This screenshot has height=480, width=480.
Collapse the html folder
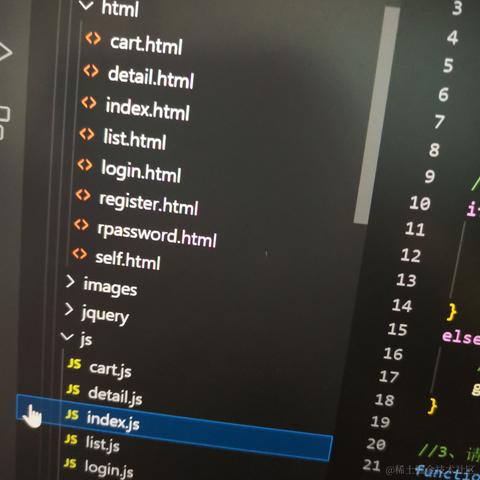click(x=86, y=5)
